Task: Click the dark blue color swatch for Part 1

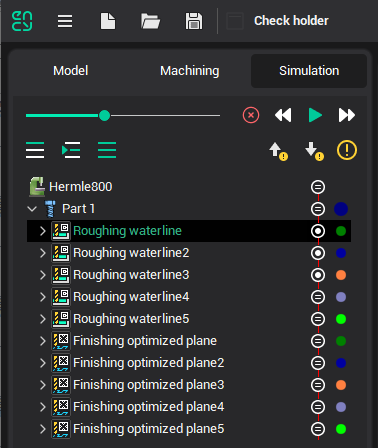Action: [x=341, y=209]
